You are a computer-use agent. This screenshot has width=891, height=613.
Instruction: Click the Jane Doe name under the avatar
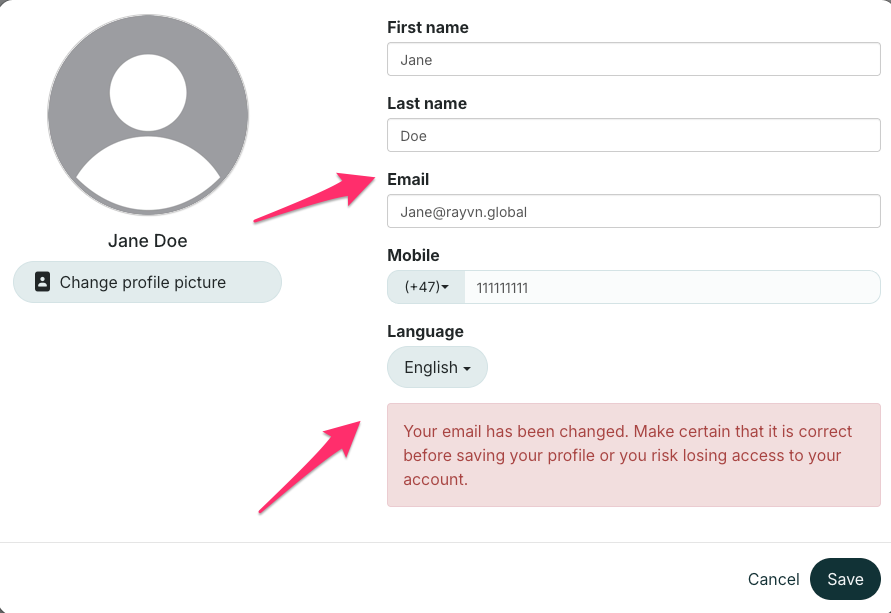pos(148,241)
